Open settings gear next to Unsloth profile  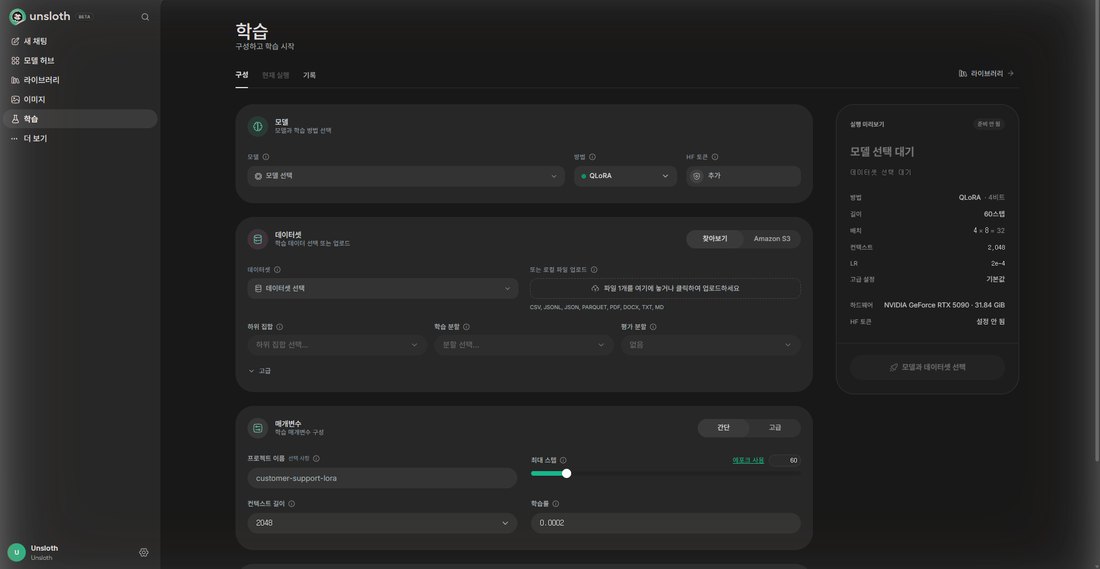tap(144, 552)
